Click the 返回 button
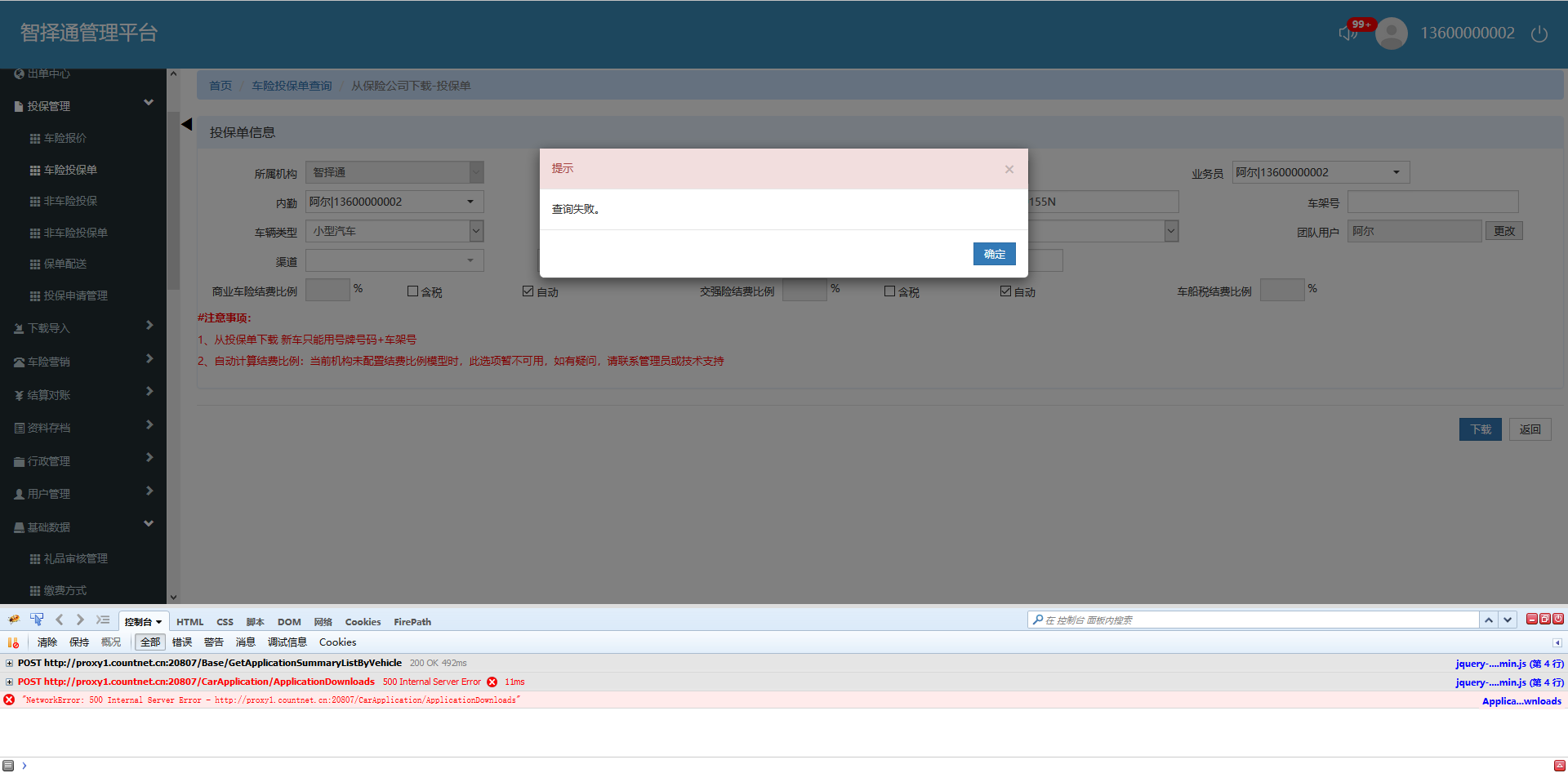This screenshot has height=773, width=1568. (1530, 429)
